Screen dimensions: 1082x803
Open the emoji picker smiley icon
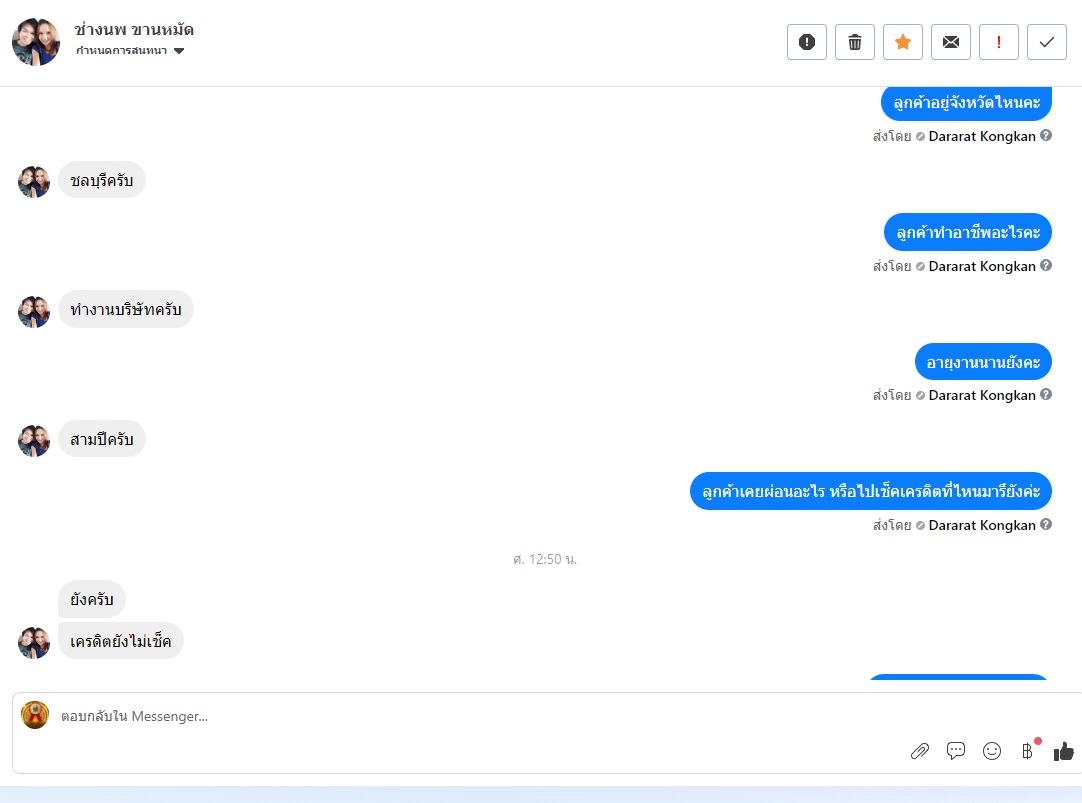pyautogui.click(x=992, y=751)
